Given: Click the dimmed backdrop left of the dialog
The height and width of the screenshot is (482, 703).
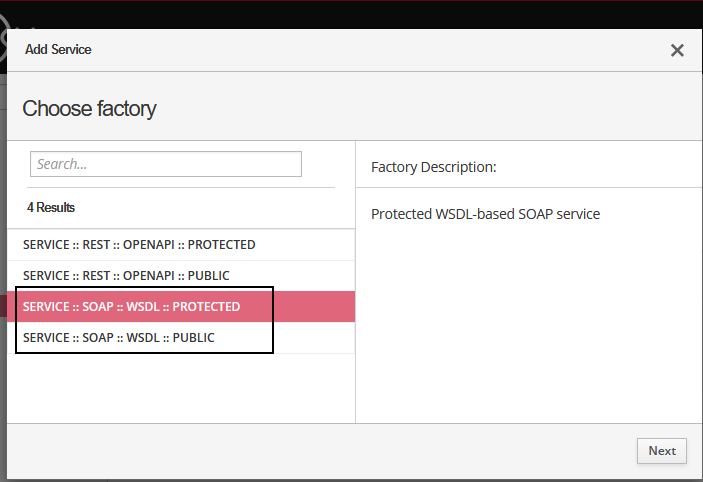Looking at the screenshot, I should 3,250.
